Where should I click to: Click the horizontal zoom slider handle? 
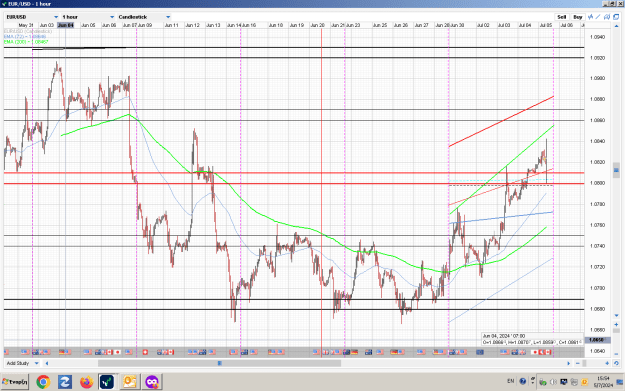584,363
